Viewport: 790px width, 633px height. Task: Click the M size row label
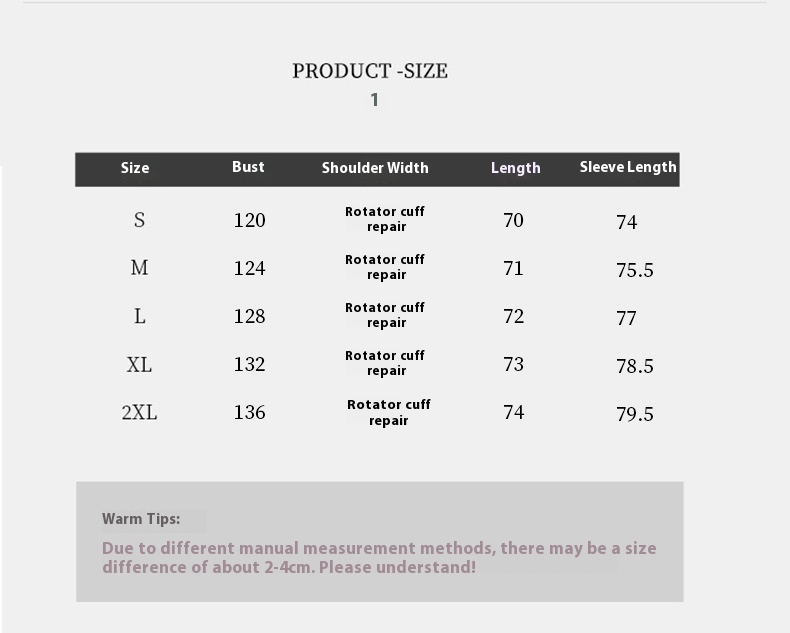(x=139, y=268)
